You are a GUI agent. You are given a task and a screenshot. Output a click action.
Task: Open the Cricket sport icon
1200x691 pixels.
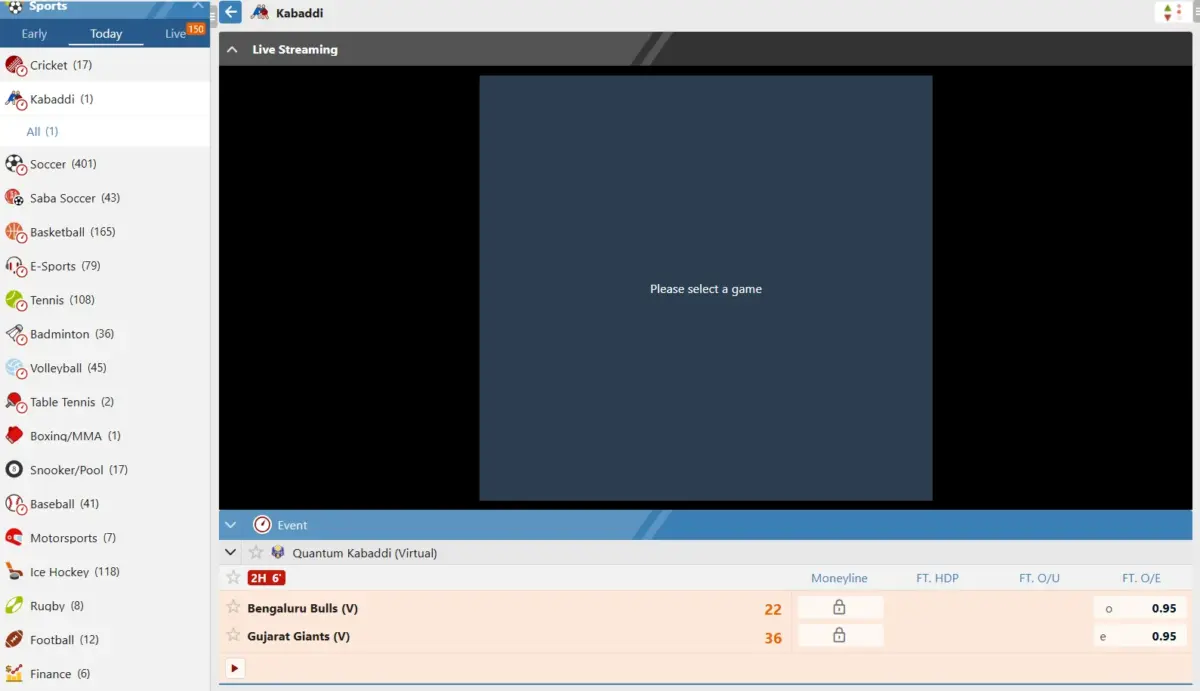point(15,66)
